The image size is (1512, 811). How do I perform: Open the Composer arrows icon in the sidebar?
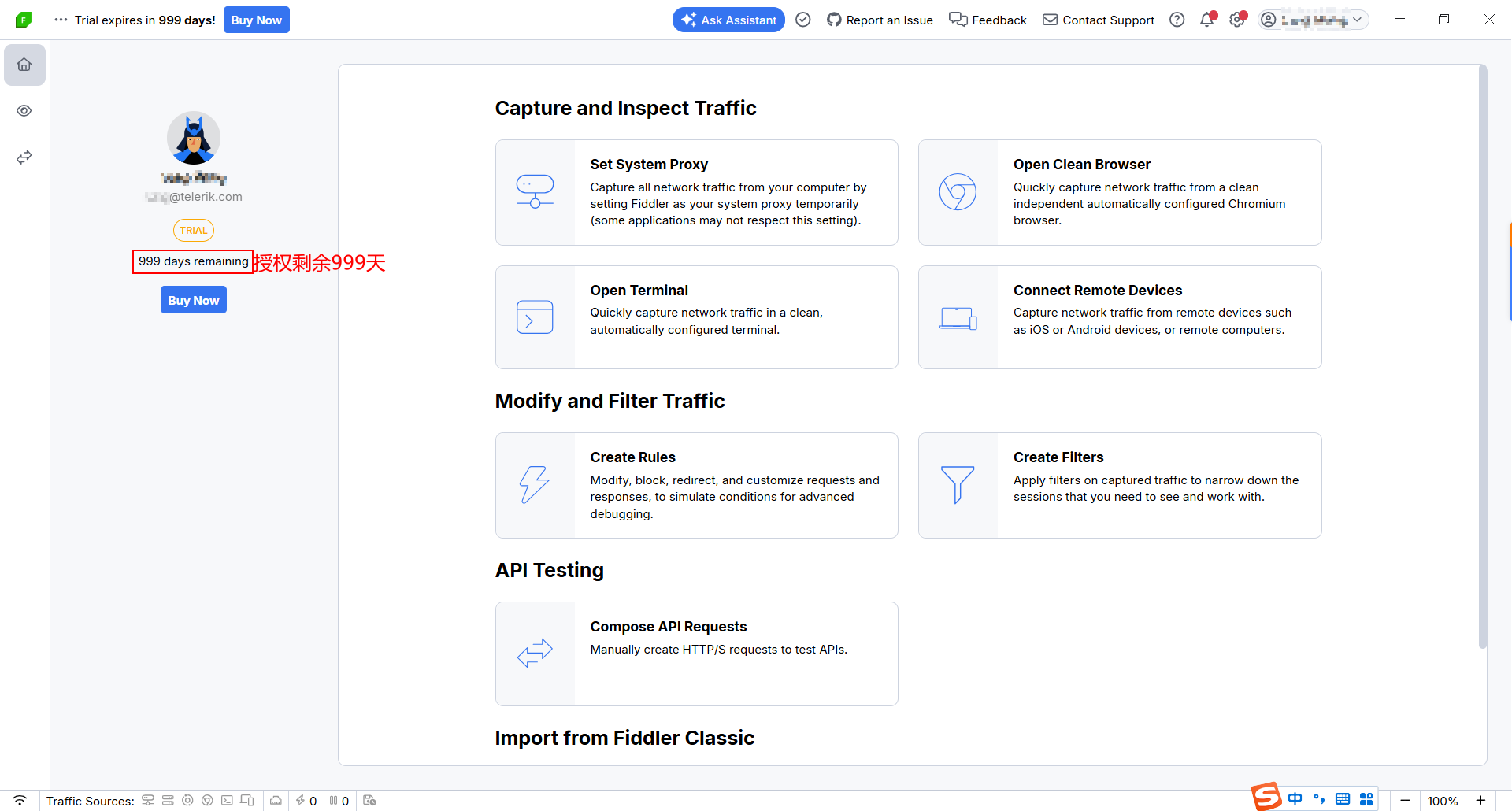[x=24, y=157]
